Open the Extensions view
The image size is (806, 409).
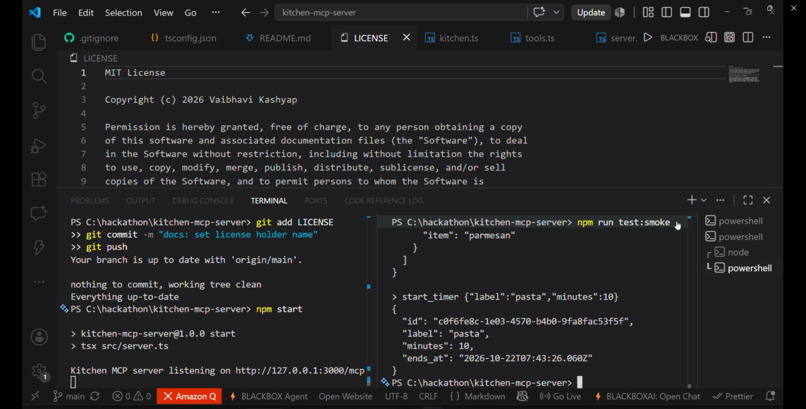(39, 179)
